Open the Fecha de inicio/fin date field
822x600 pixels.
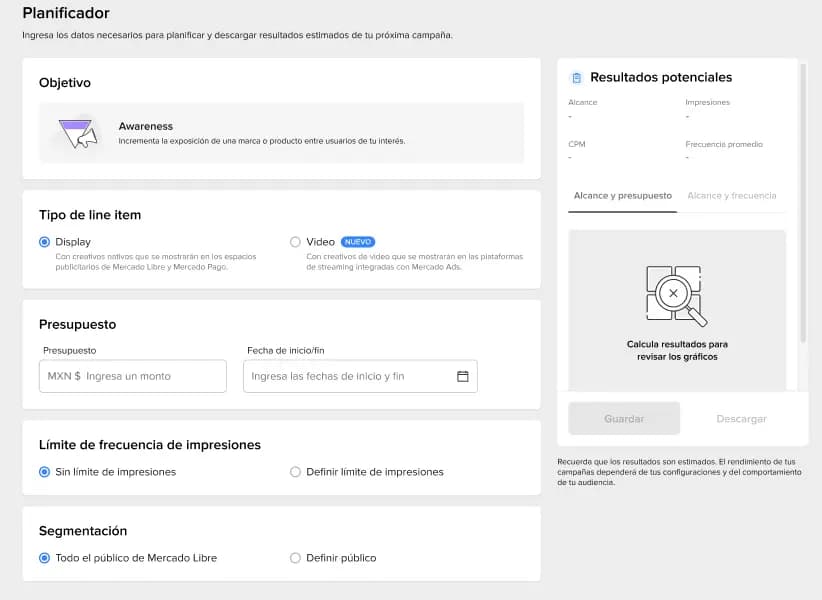click(360, 376)
